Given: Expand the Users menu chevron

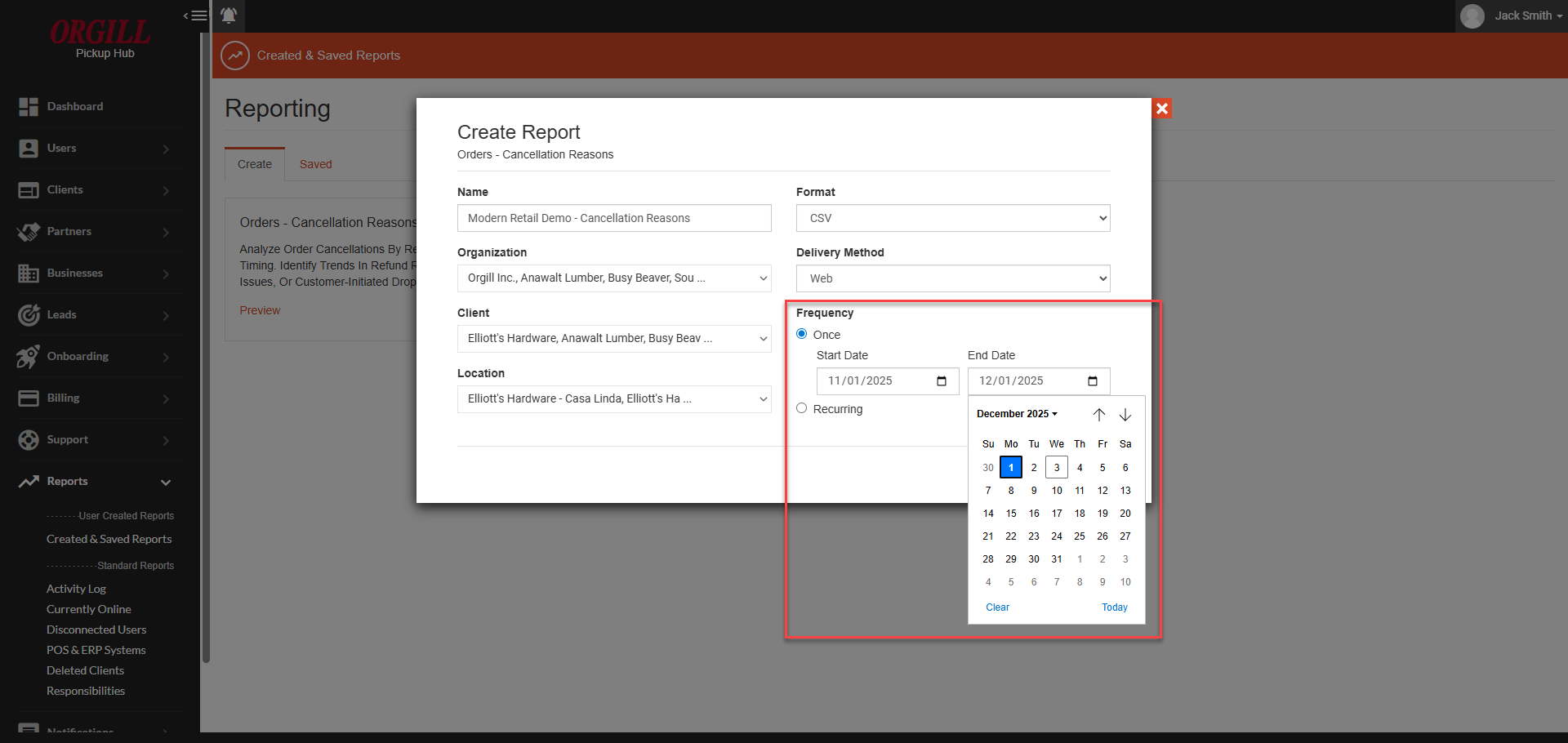Looking at the screenshot, I should tap(166, 149).
